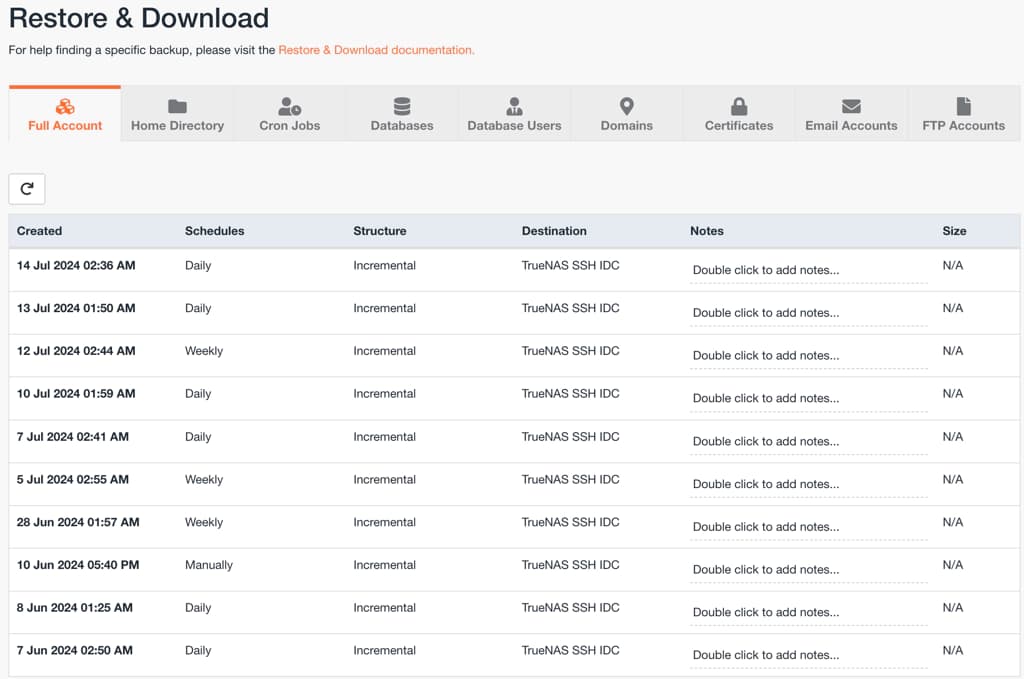Click the Databases stack icon
This screenshot has width=1024, height=679.
401,104
